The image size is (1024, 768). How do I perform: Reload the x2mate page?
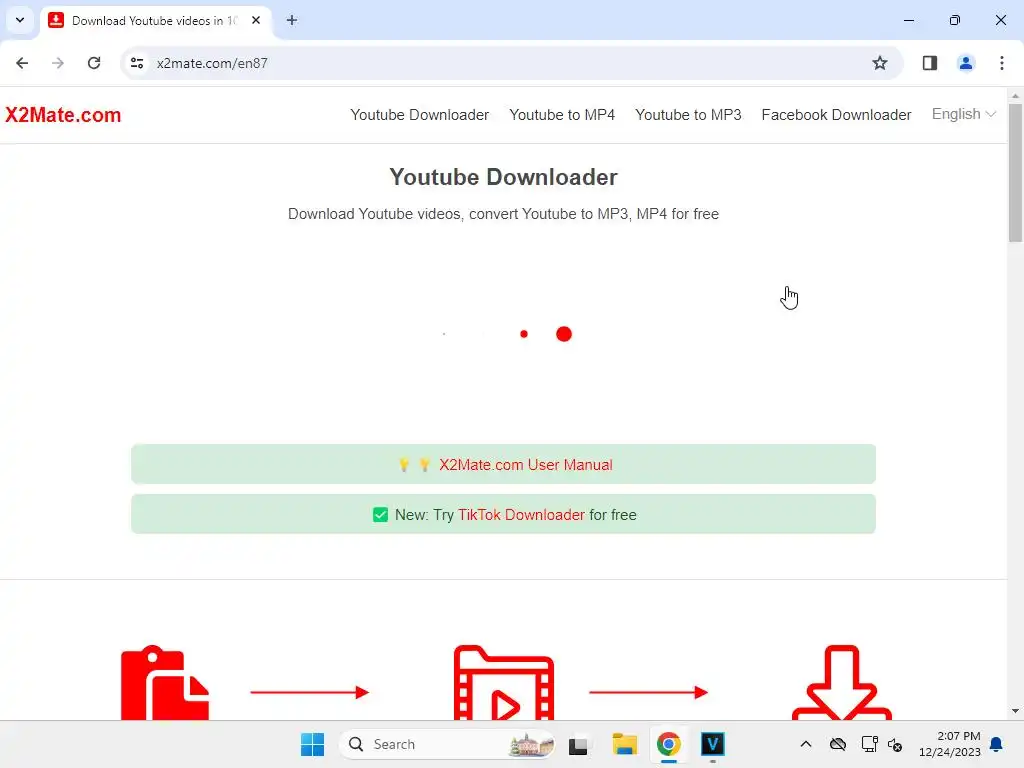tap(94, 63)
